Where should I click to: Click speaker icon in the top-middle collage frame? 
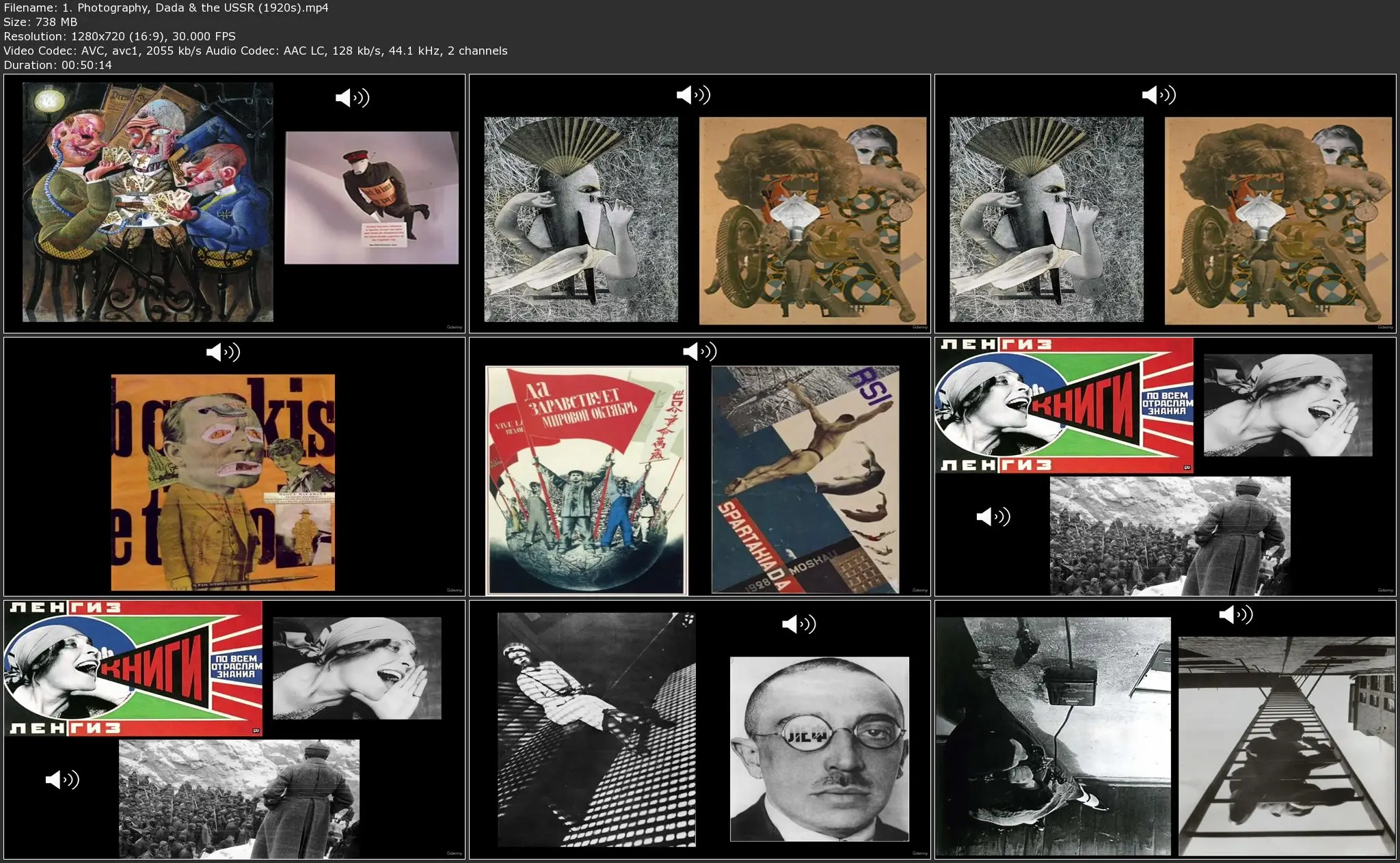pyautogui.click(x=693, y=95)
